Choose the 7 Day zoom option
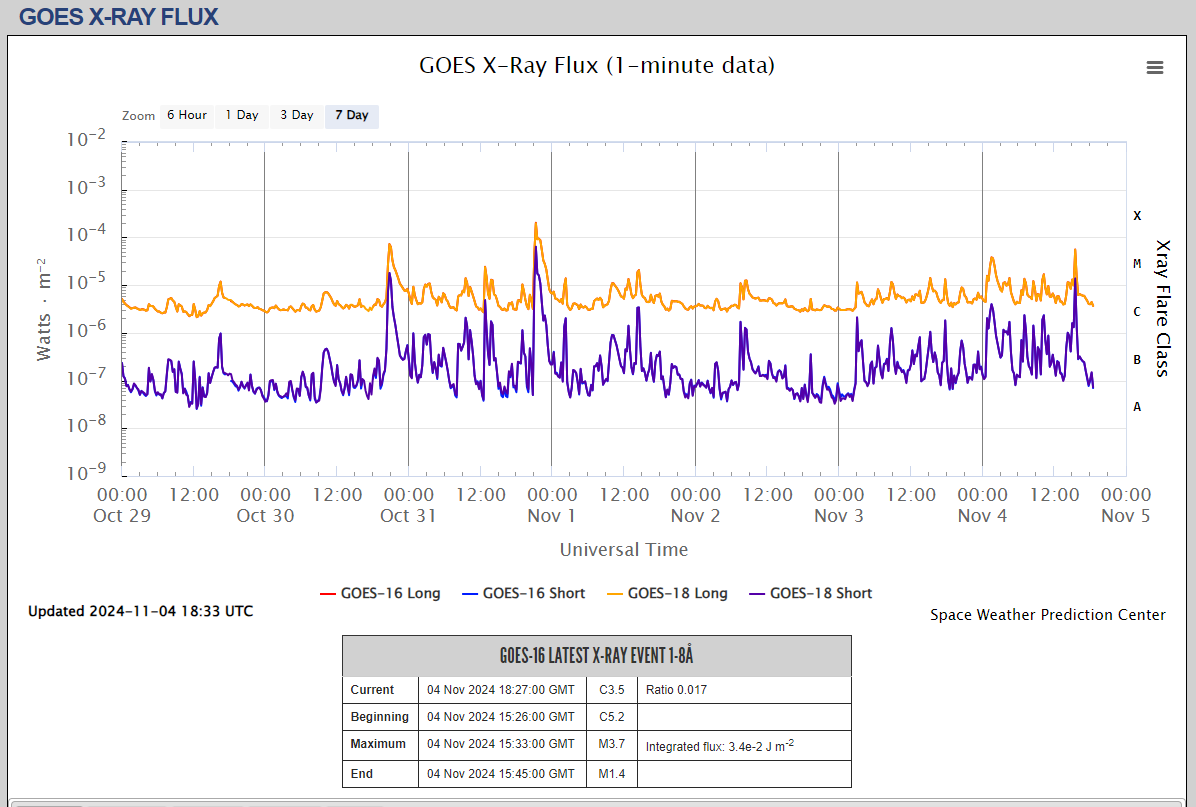 (351, 115)
